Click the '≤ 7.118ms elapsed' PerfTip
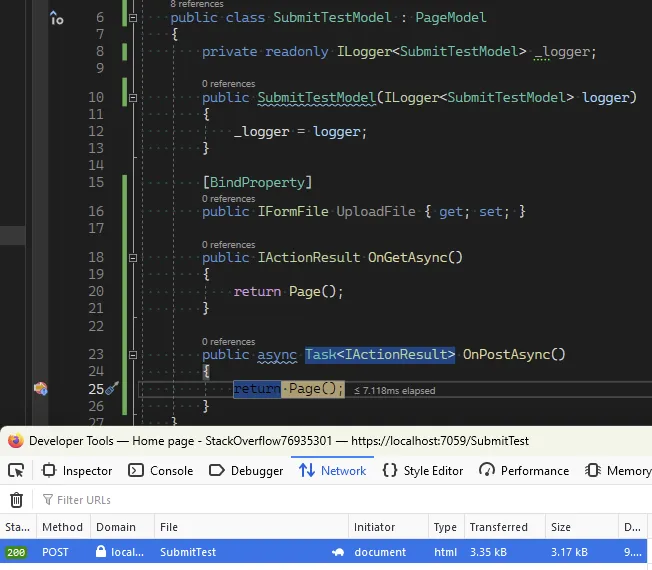Viewport: 652px width, 570px height. [x=395, y=391]
